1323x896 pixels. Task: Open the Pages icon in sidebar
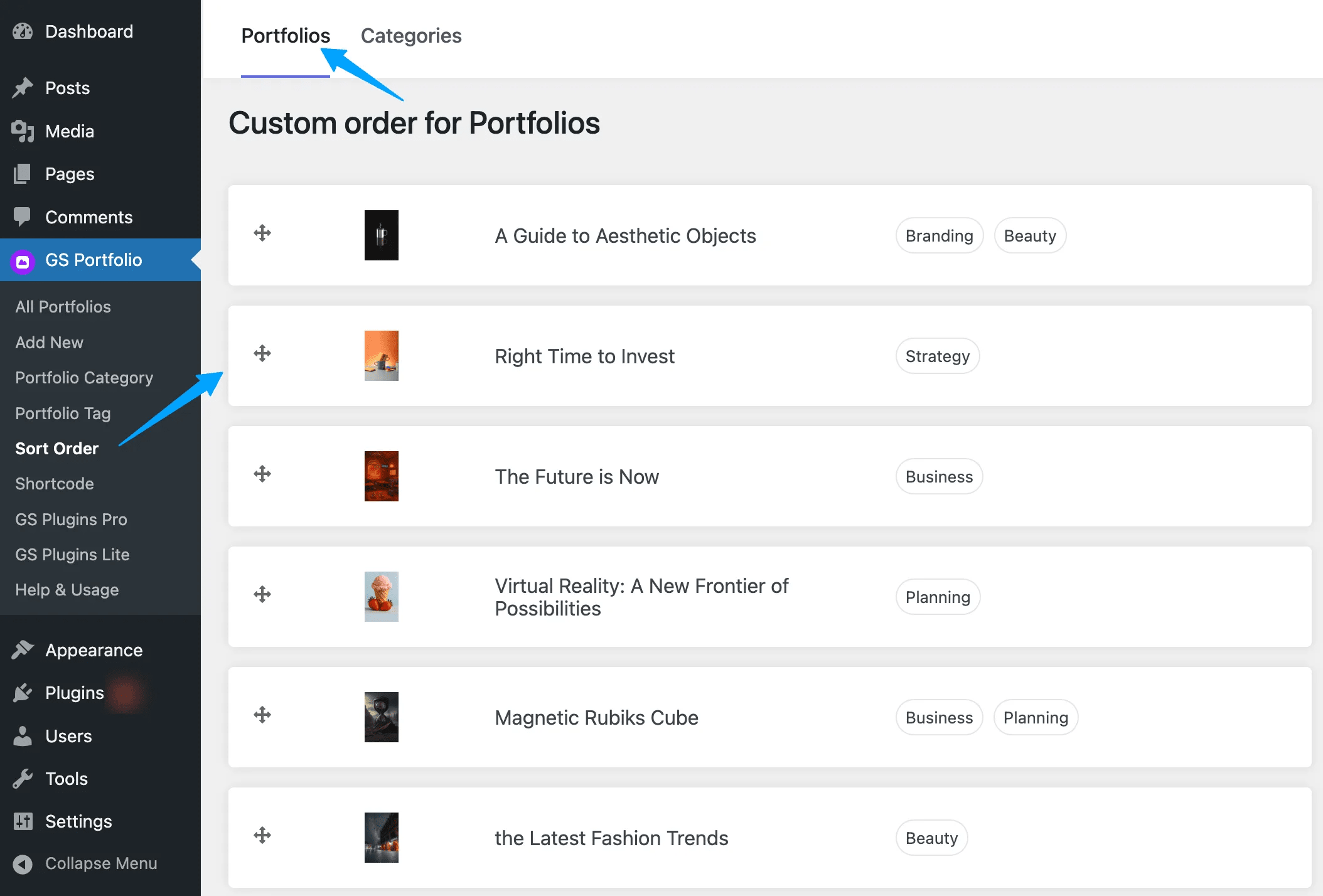point(23,173)
